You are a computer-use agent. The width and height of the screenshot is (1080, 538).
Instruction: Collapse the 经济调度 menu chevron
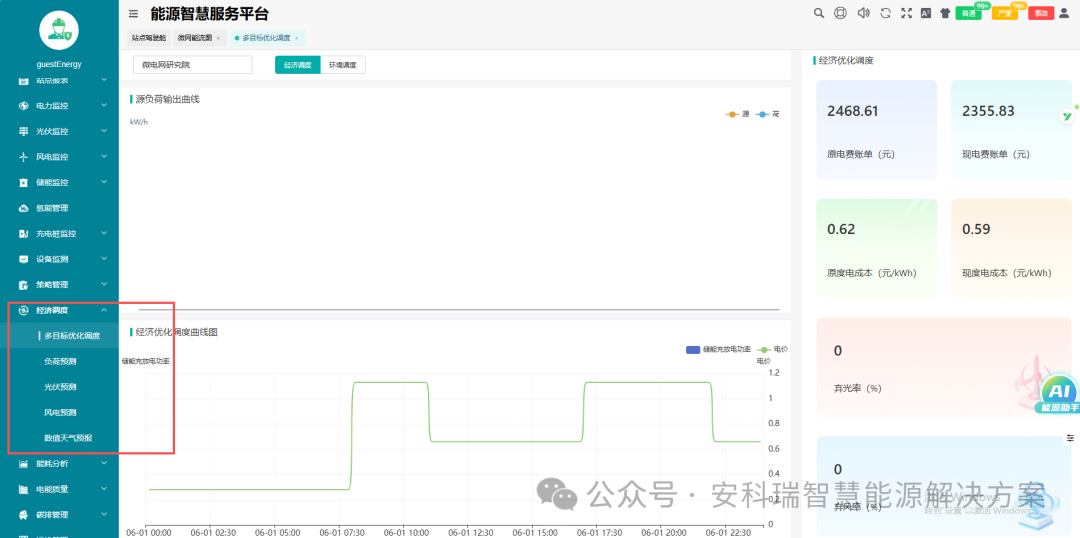click(104, 310)
